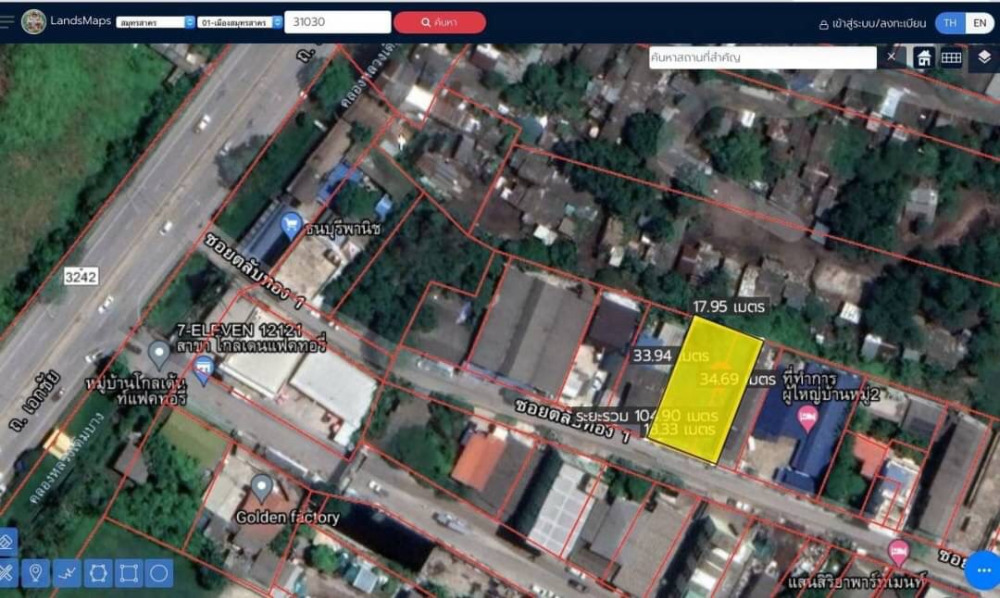
Task: Click the Golden factory place label
Action: coord(288,517)
